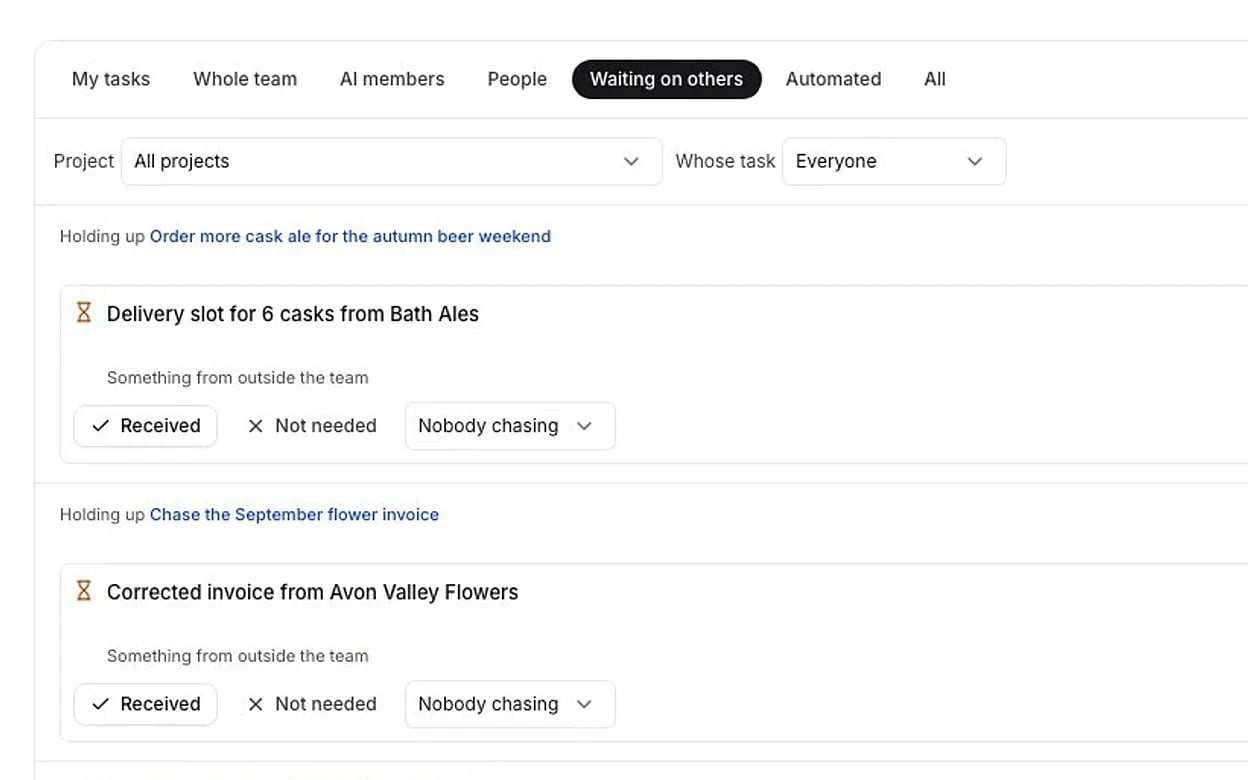This screenshot has width=1248, height=780.
Task: Select the Waiting on others tab
Action: pos(666,79)
